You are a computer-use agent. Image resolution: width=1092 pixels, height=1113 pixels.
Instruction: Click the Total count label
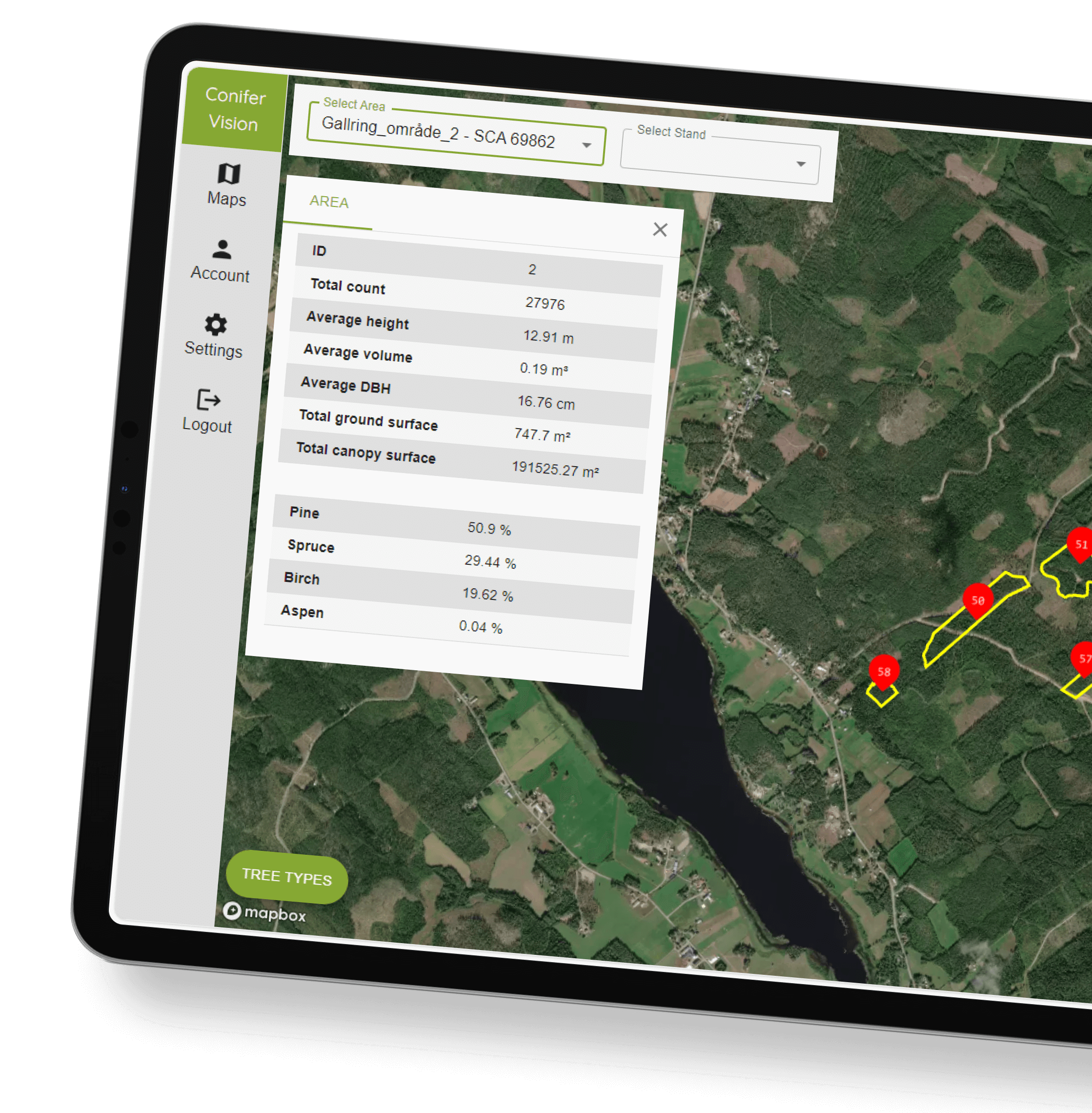click(x=347, y=286)
